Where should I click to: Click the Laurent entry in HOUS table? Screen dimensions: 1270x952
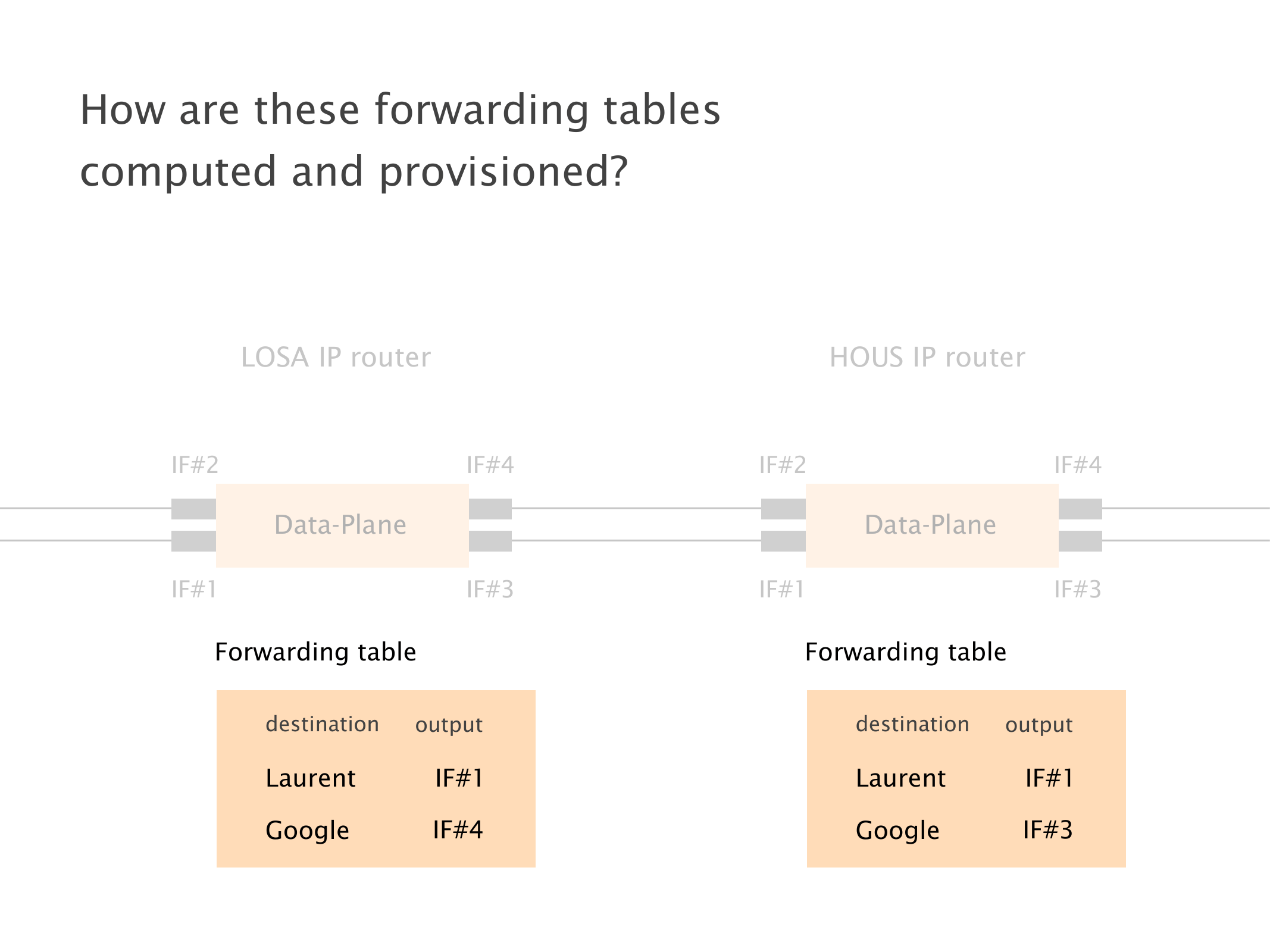click(900, 778)
